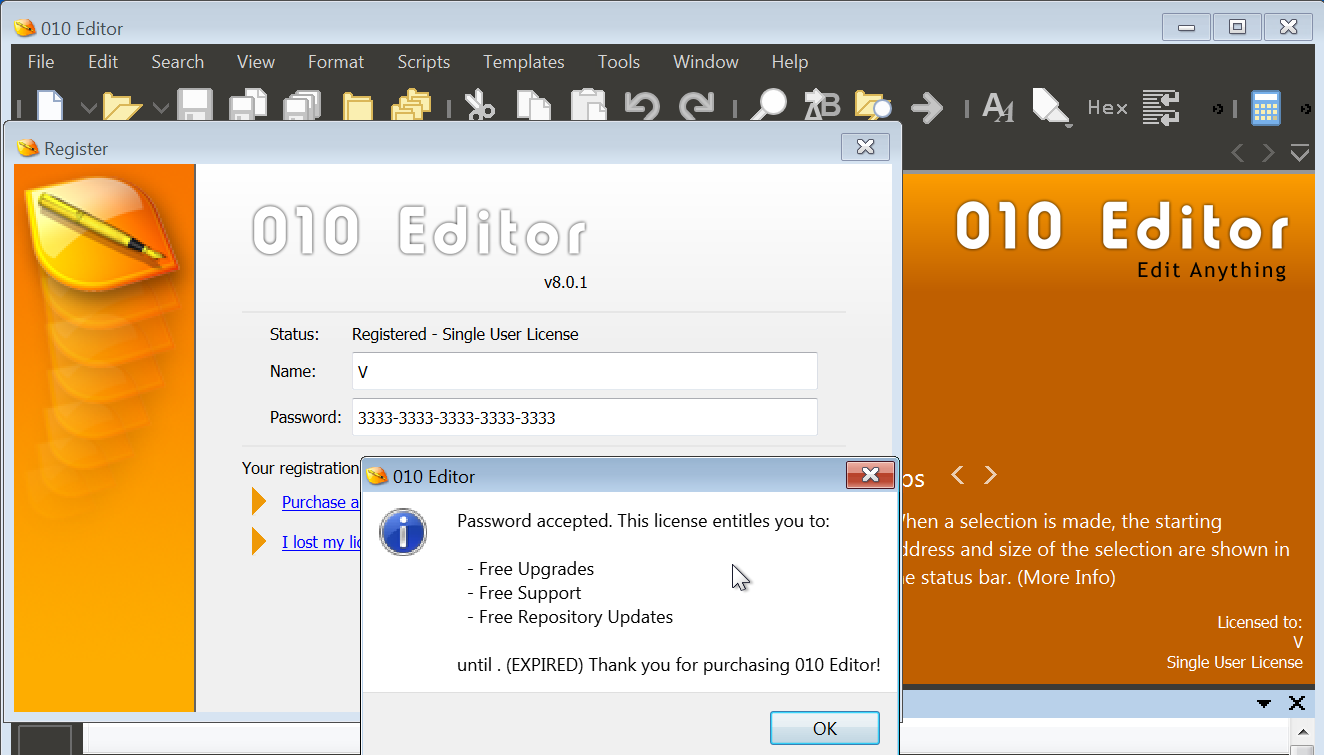Click the orange arrow beside 'I lost my' link
The height and width of the screenshot is (755, 1324).
coord(260,541)
